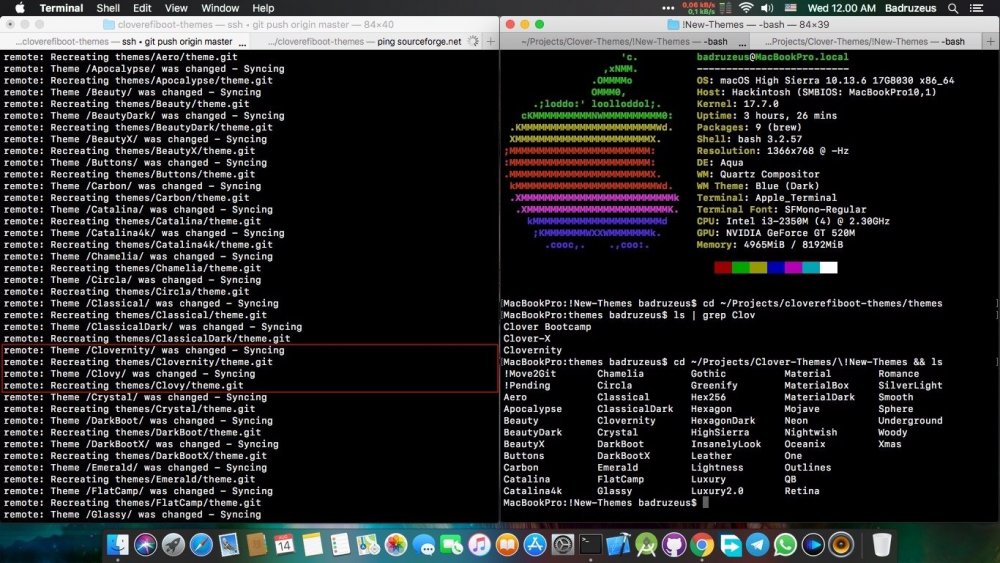Open Maps app in dock

368,545
